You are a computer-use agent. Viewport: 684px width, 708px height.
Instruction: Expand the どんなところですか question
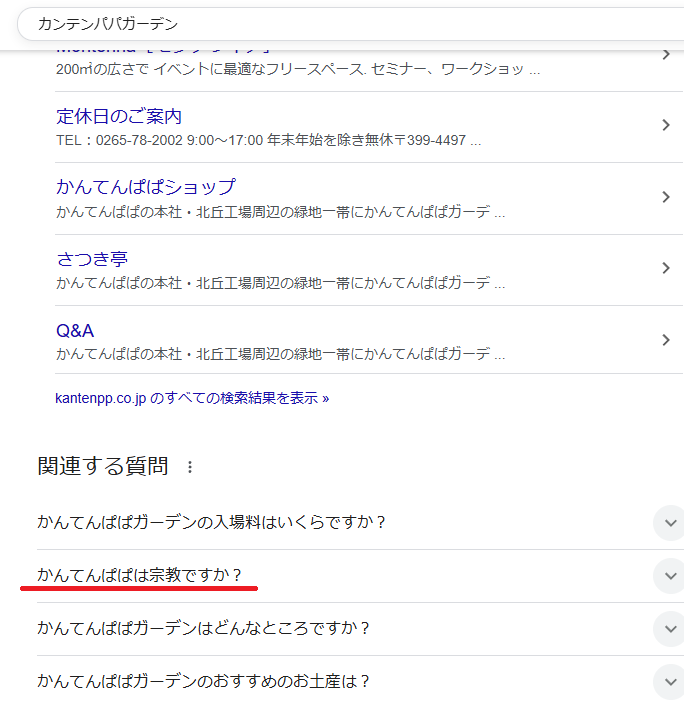[x=666, y=628]
